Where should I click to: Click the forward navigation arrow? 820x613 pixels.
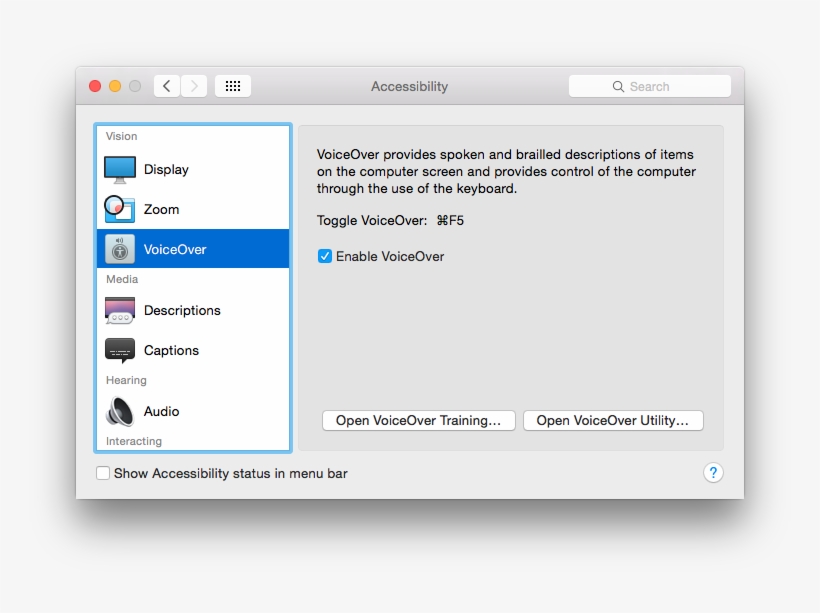click(194, 85)
